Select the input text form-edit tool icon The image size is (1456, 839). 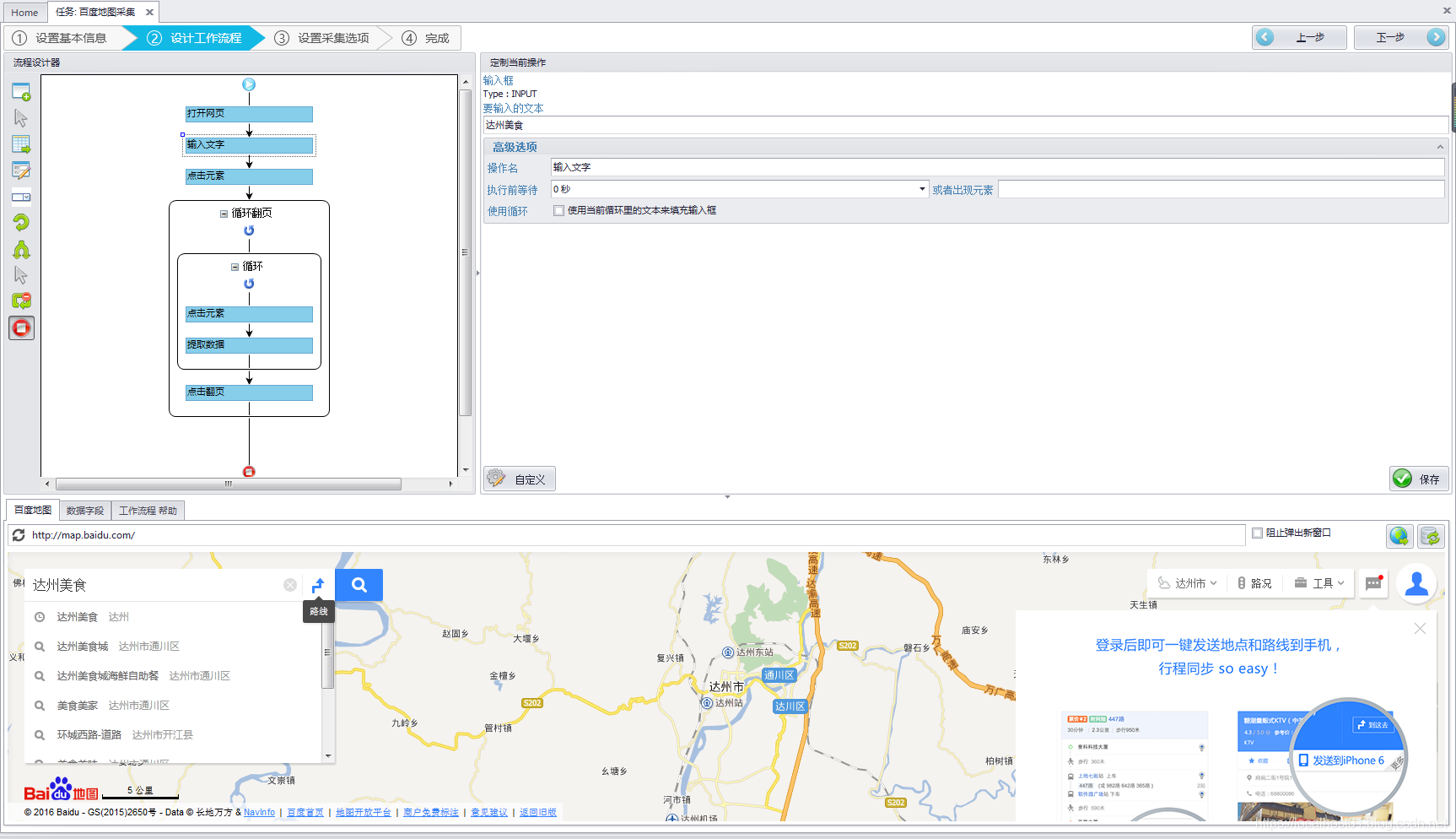point(21,171)
